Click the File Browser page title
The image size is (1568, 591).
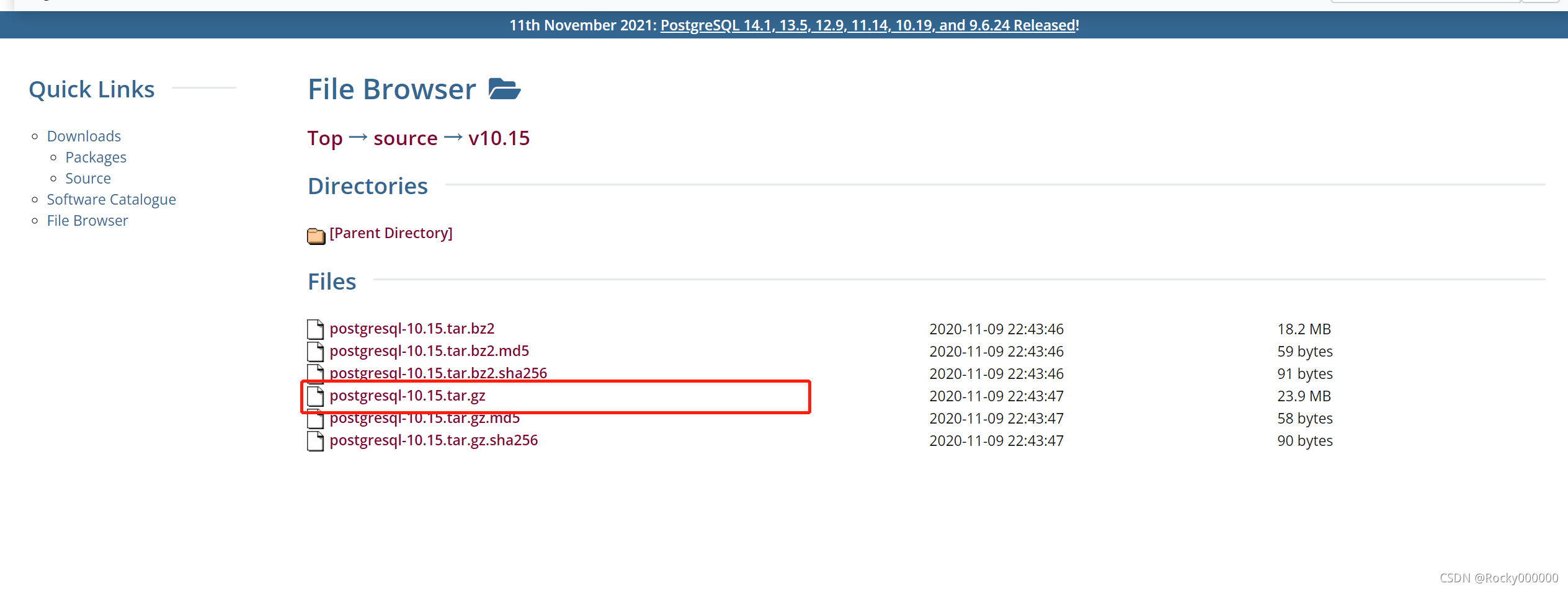[x=392, y=89]
